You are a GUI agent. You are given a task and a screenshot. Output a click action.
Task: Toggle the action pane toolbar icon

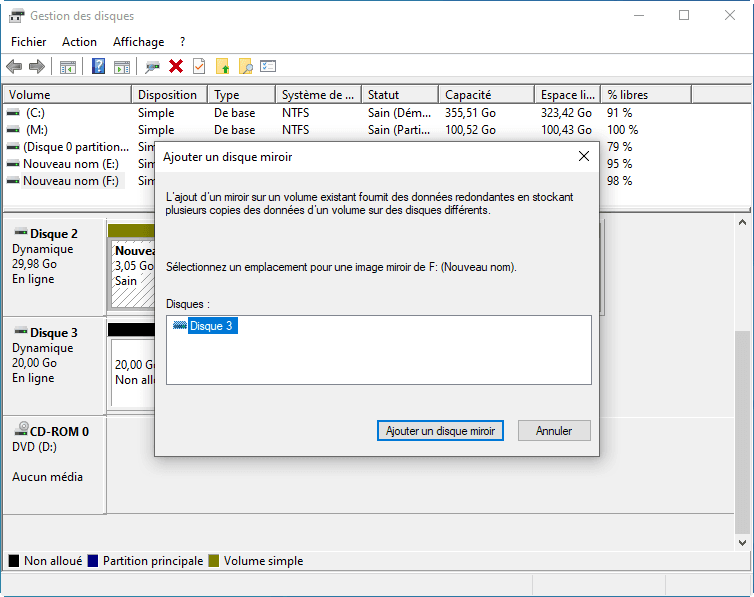122,67
